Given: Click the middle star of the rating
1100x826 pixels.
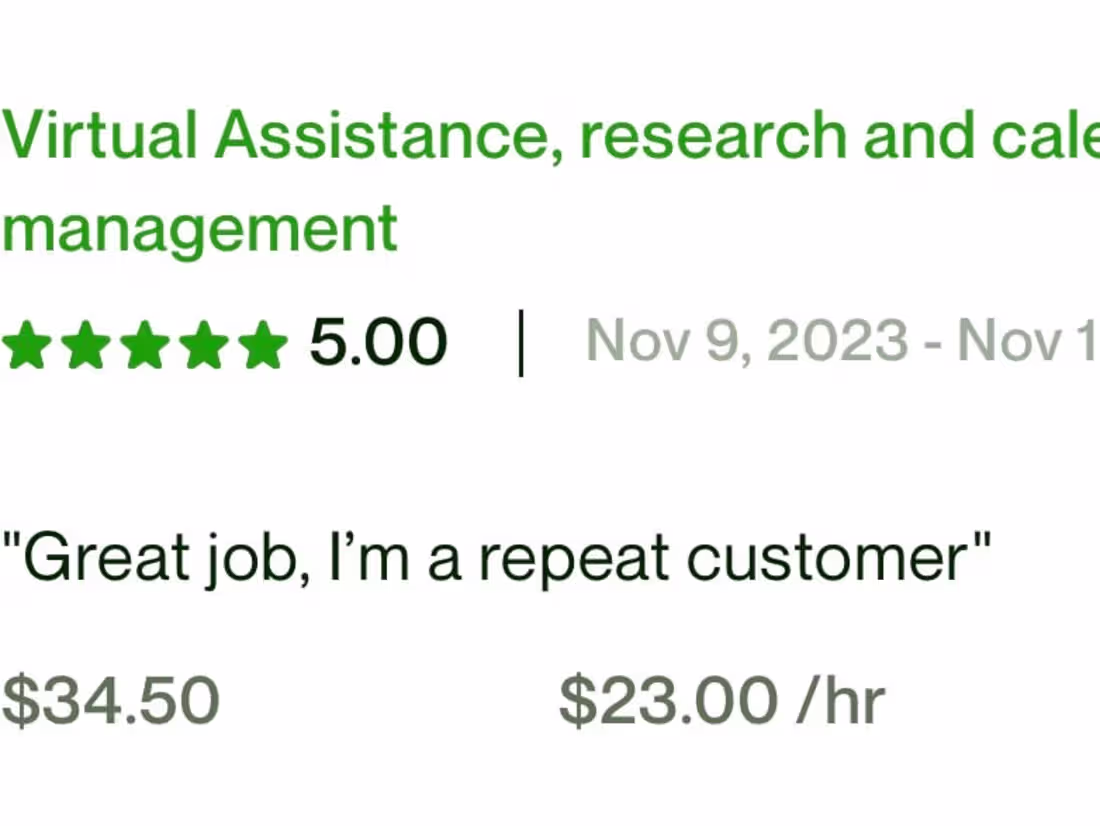Looking at the screenshot, I should (x=144, y=344).
